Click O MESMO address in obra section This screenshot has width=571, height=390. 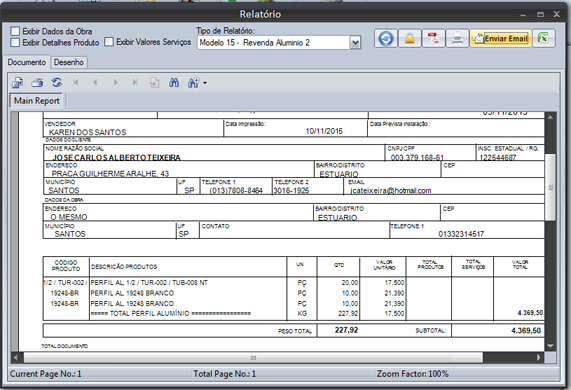(x=69, y=217)
